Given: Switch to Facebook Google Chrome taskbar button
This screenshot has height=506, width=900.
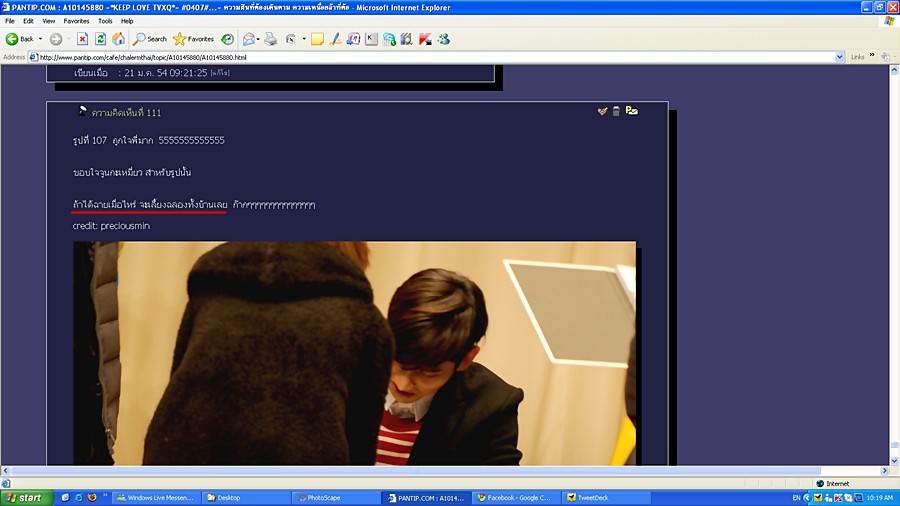Looking at the screenshot, I should tap(515, 498).
